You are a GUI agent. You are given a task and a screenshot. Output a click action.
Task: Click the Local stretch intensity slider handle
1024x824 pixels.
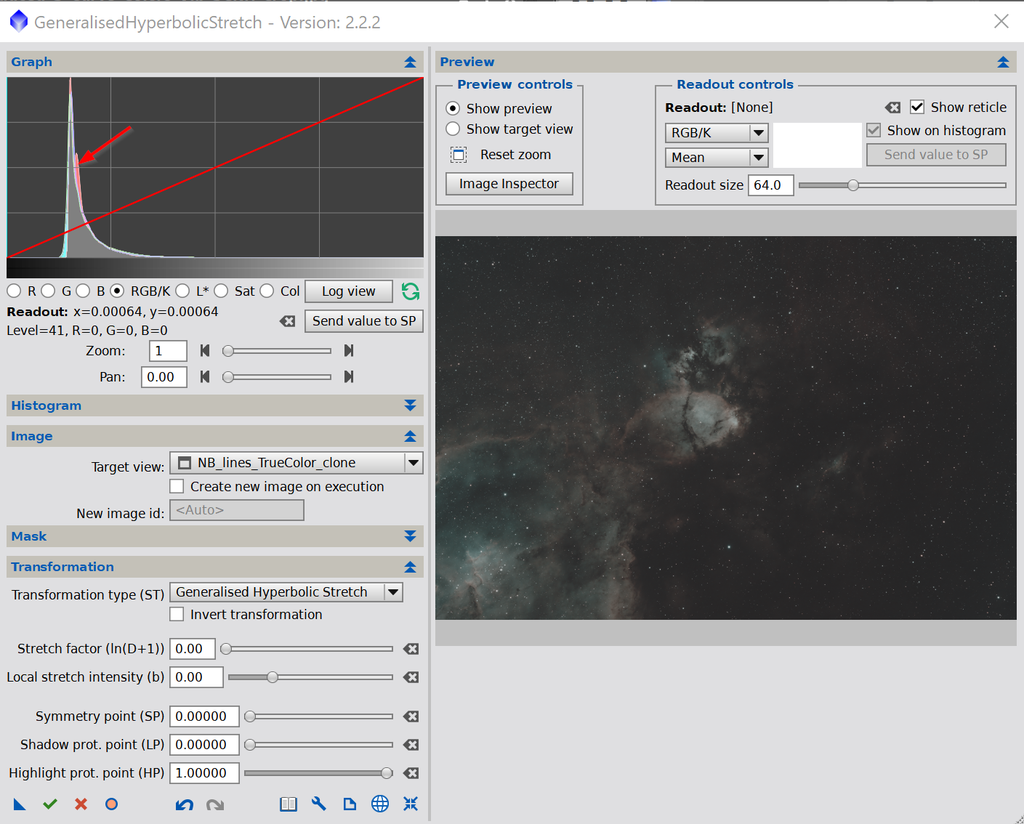pos(272,677)
